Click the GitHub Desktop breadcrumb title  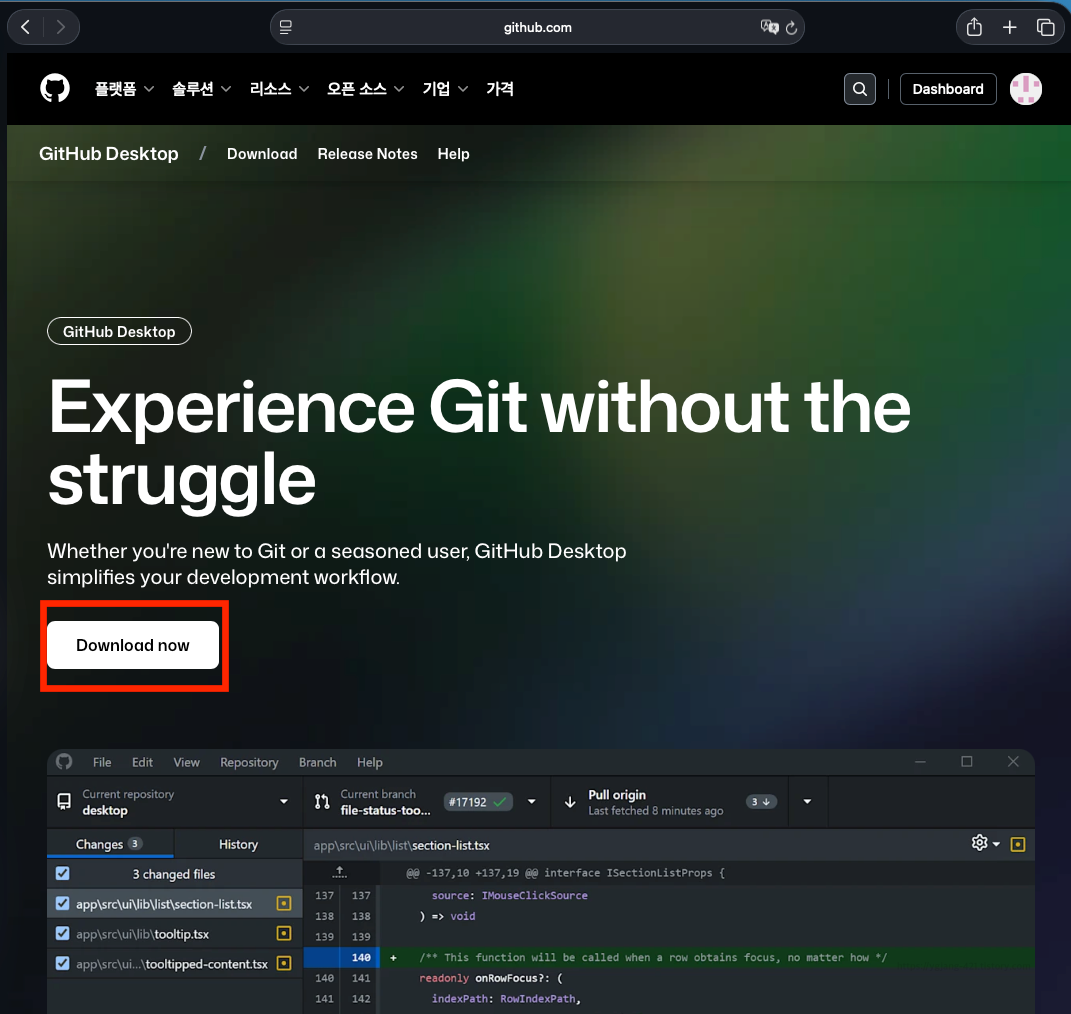(x=109, y=154)
